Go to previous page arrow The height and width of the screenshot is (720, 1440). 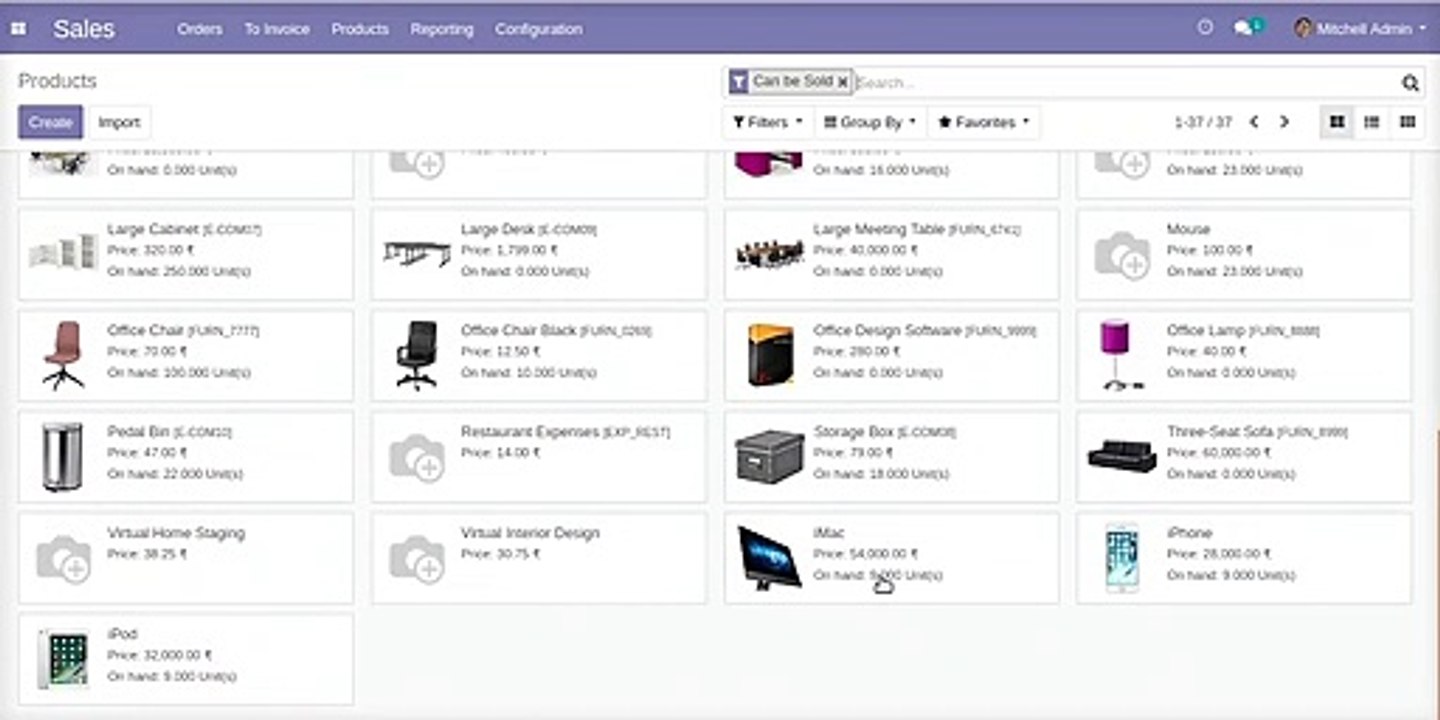click(1254, 122)
